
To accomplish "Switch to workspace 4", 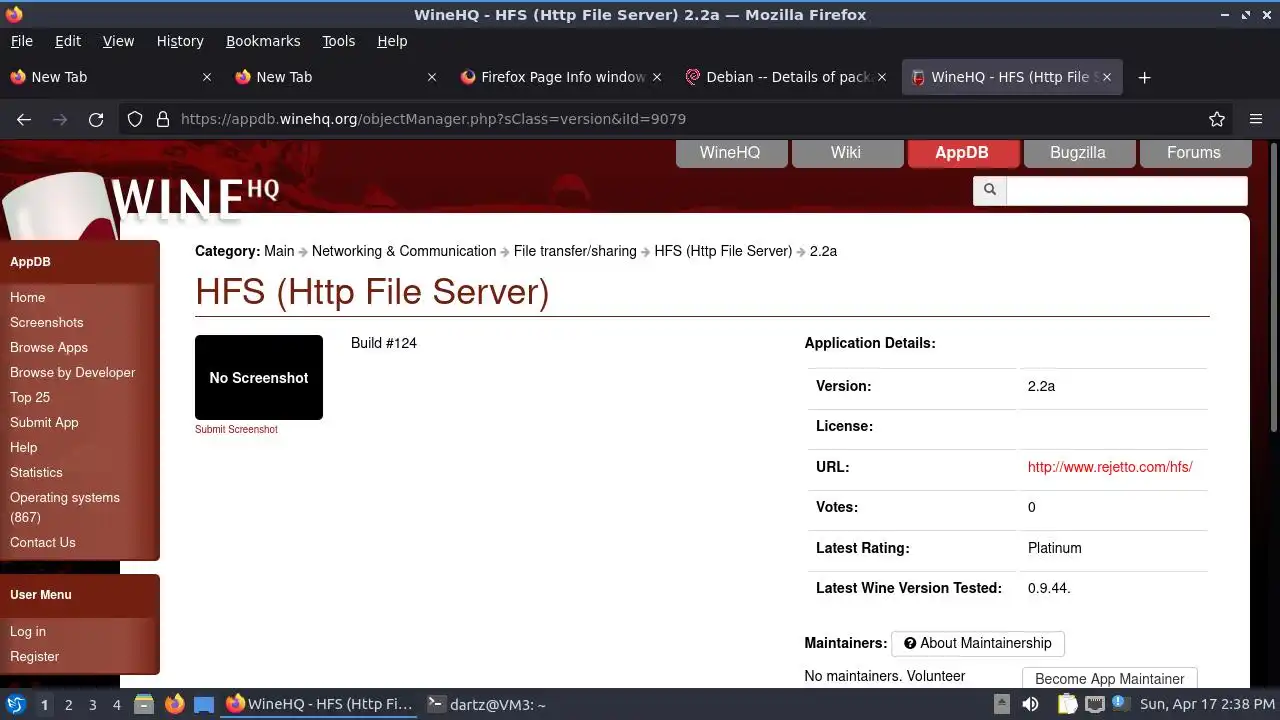I will tap(116, 704).
